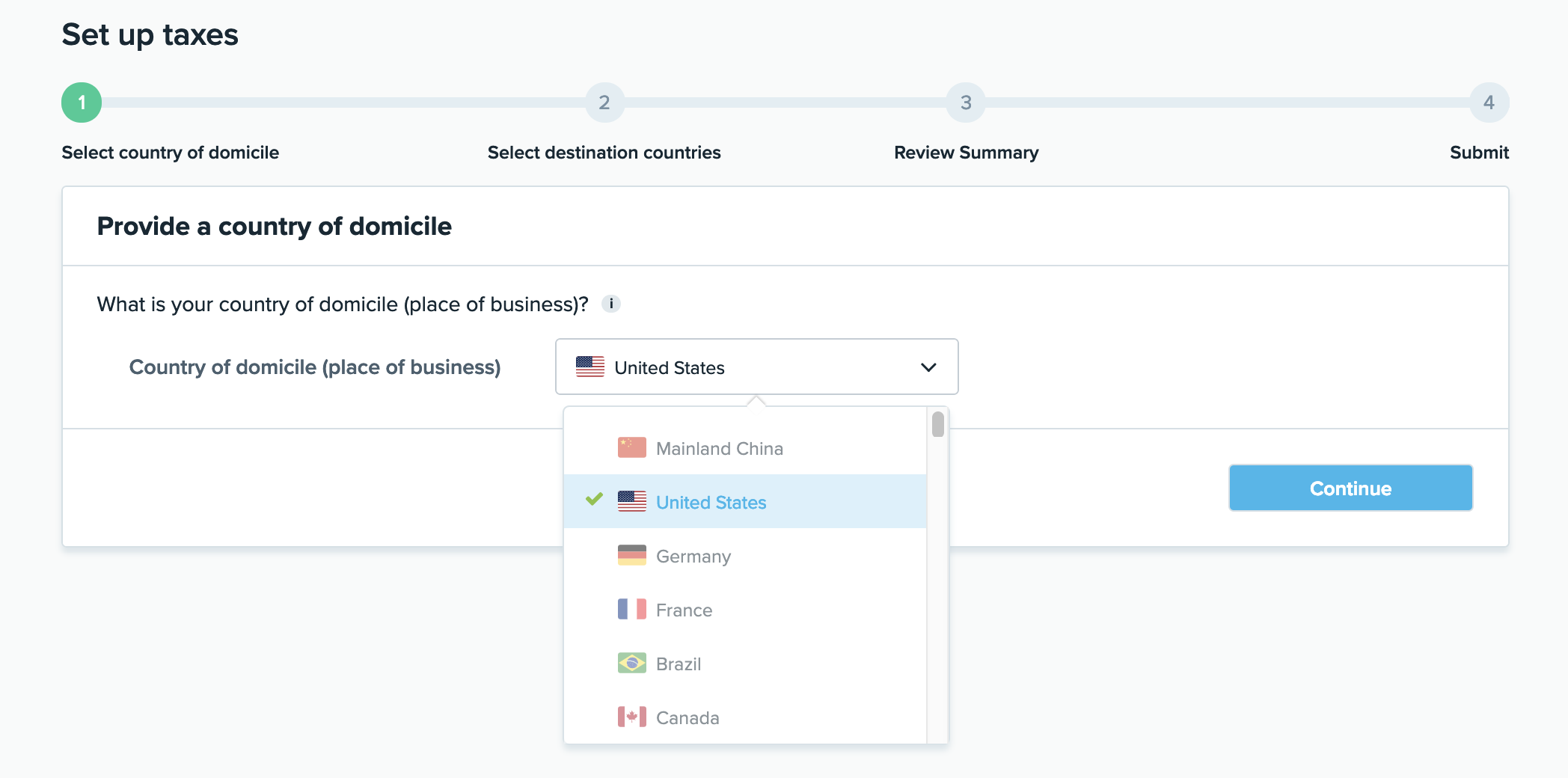Click the info icon beside domicile question

point(611,304)
